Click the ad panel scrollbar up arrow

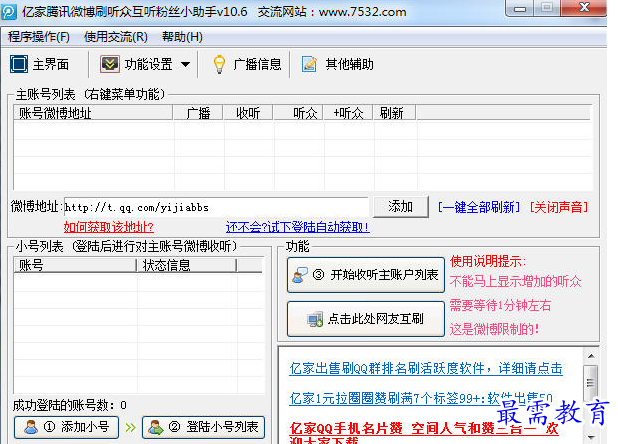591,356
